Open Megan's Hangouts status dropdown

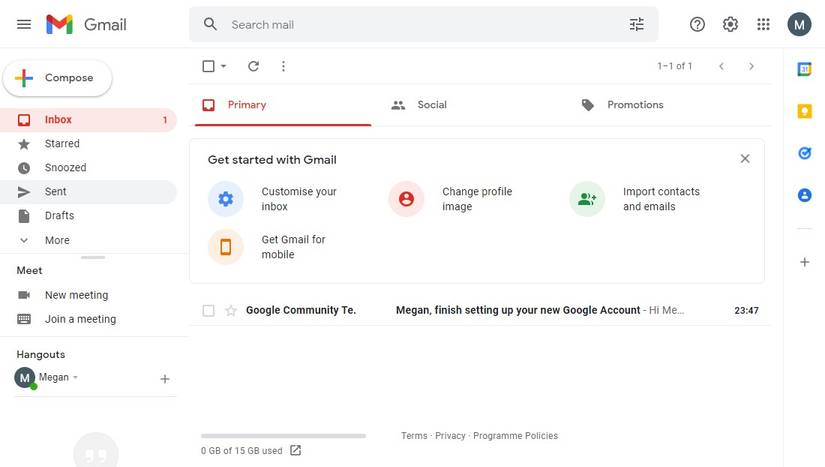coord(75,378)
